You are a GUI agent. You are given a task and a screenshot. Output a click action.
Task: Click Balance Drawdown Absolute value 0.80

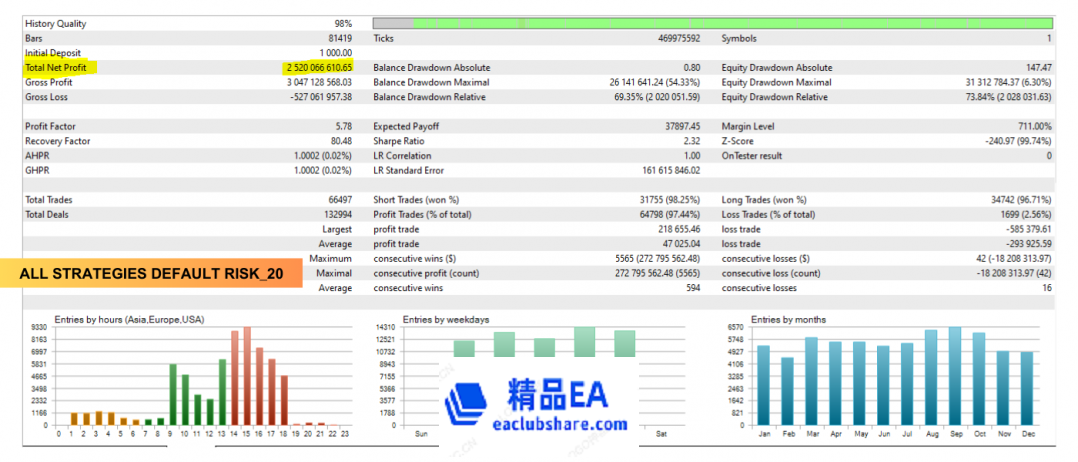click(x=692, y=67)
